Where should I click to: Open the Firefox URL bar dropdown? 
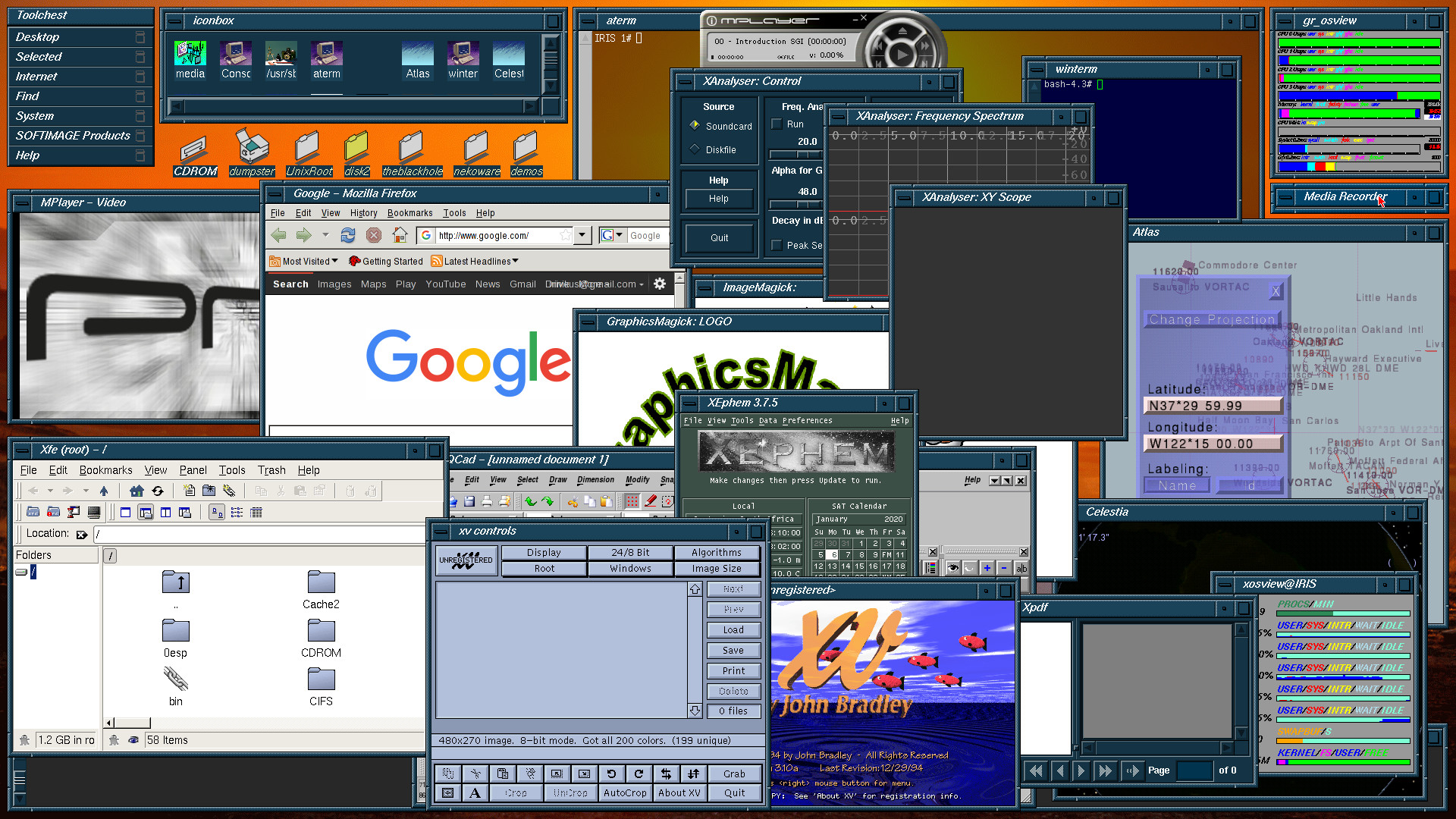tap(582, 236)
